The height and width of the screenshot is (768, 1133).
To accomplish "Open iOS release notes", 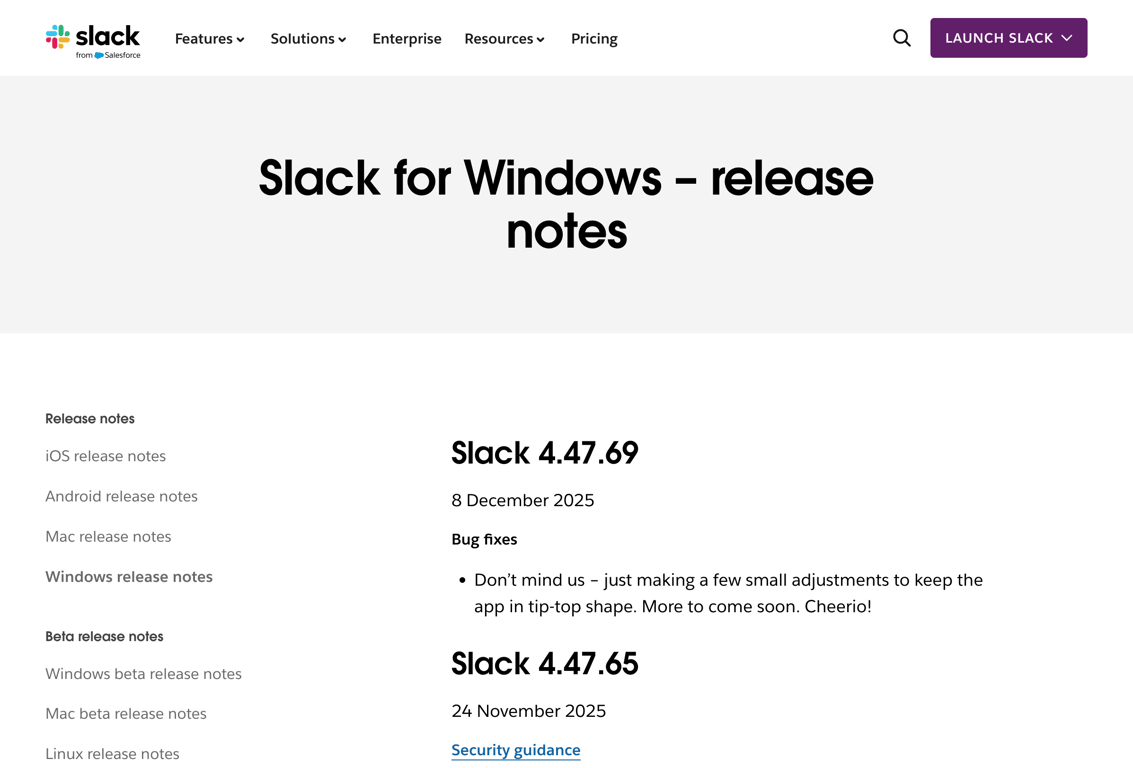I will tap(105, 456).
